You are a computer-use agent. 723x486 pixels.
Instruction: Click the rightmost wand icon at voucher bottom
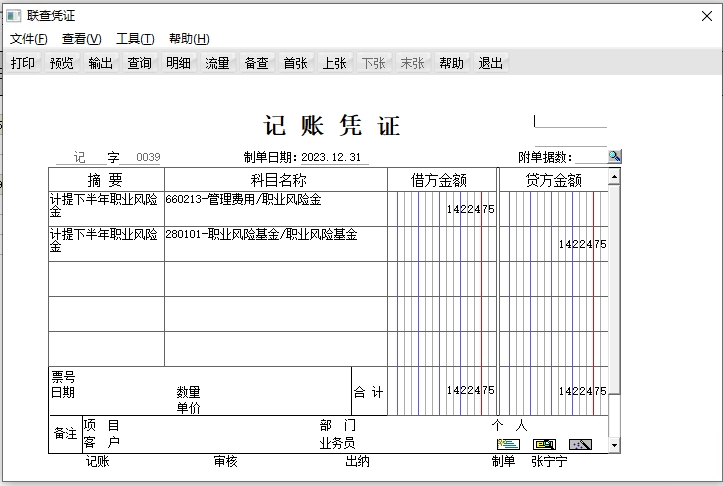580,444
